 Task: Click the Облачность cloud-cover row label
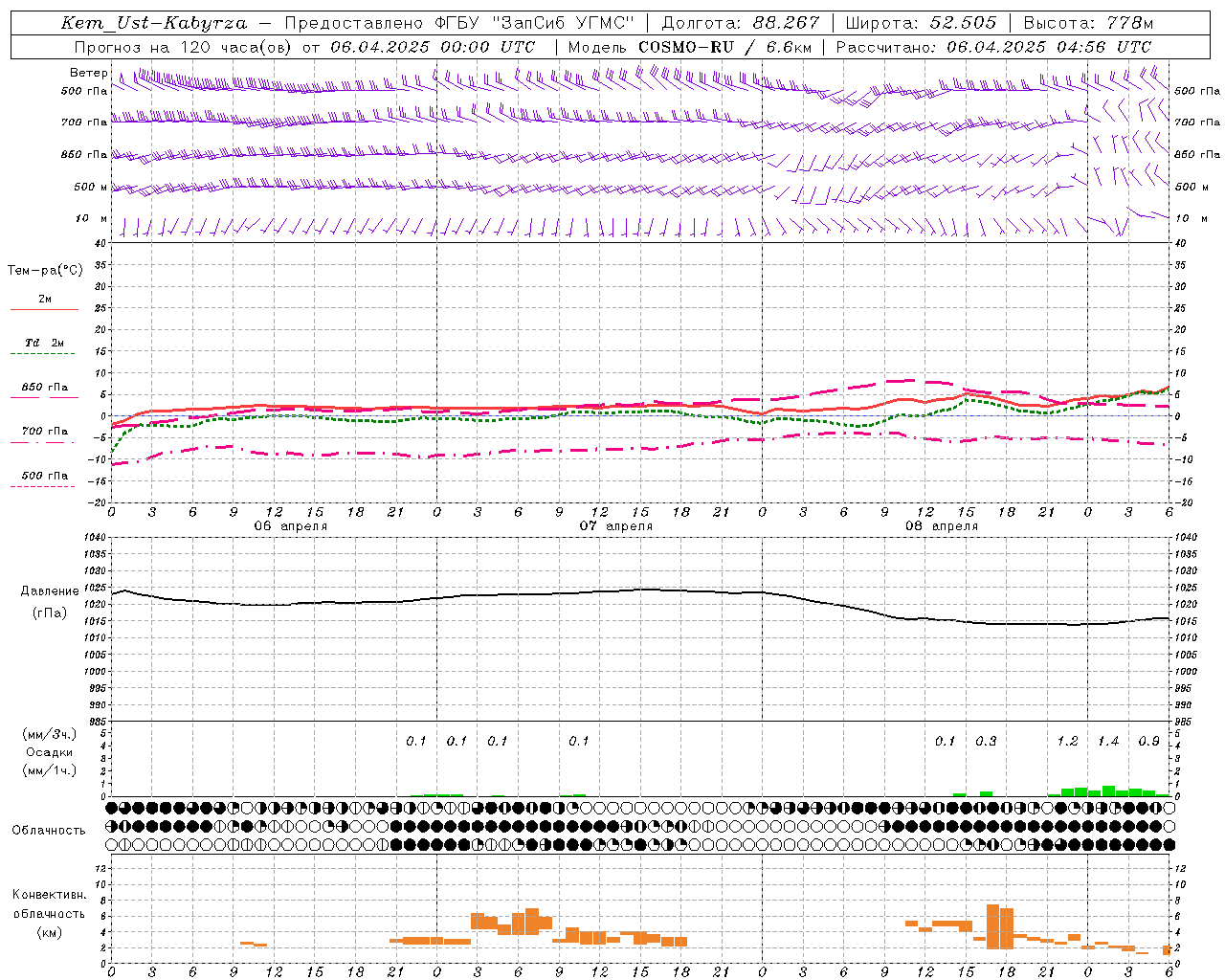point(49,831)
